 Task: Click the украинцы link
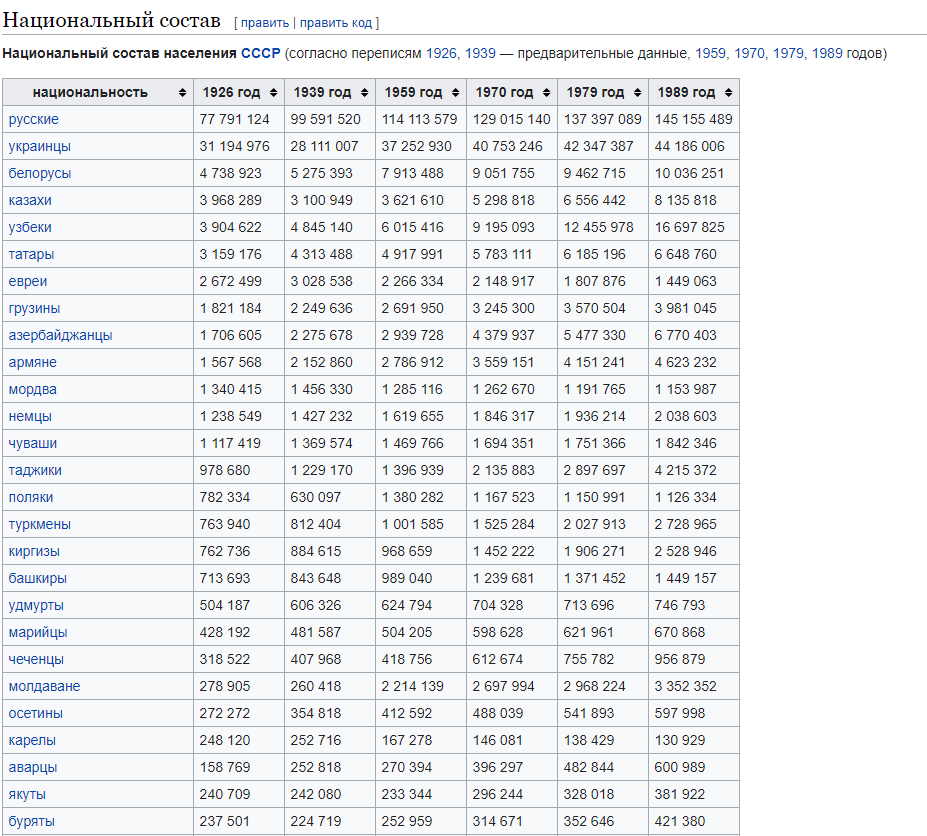coord(40,146)
